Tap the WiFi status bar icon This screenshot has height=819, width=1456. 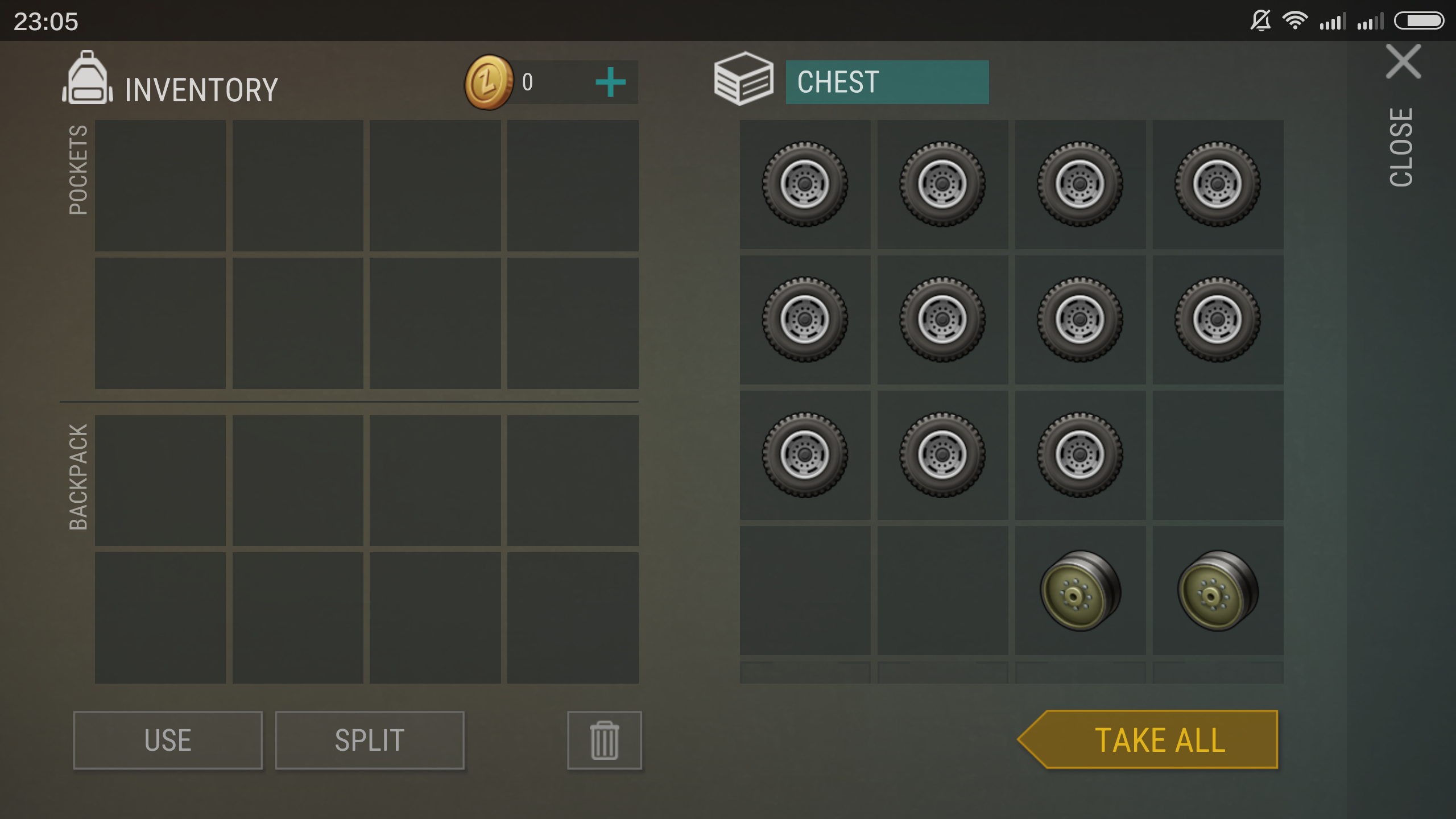[x=1294, y=21]
